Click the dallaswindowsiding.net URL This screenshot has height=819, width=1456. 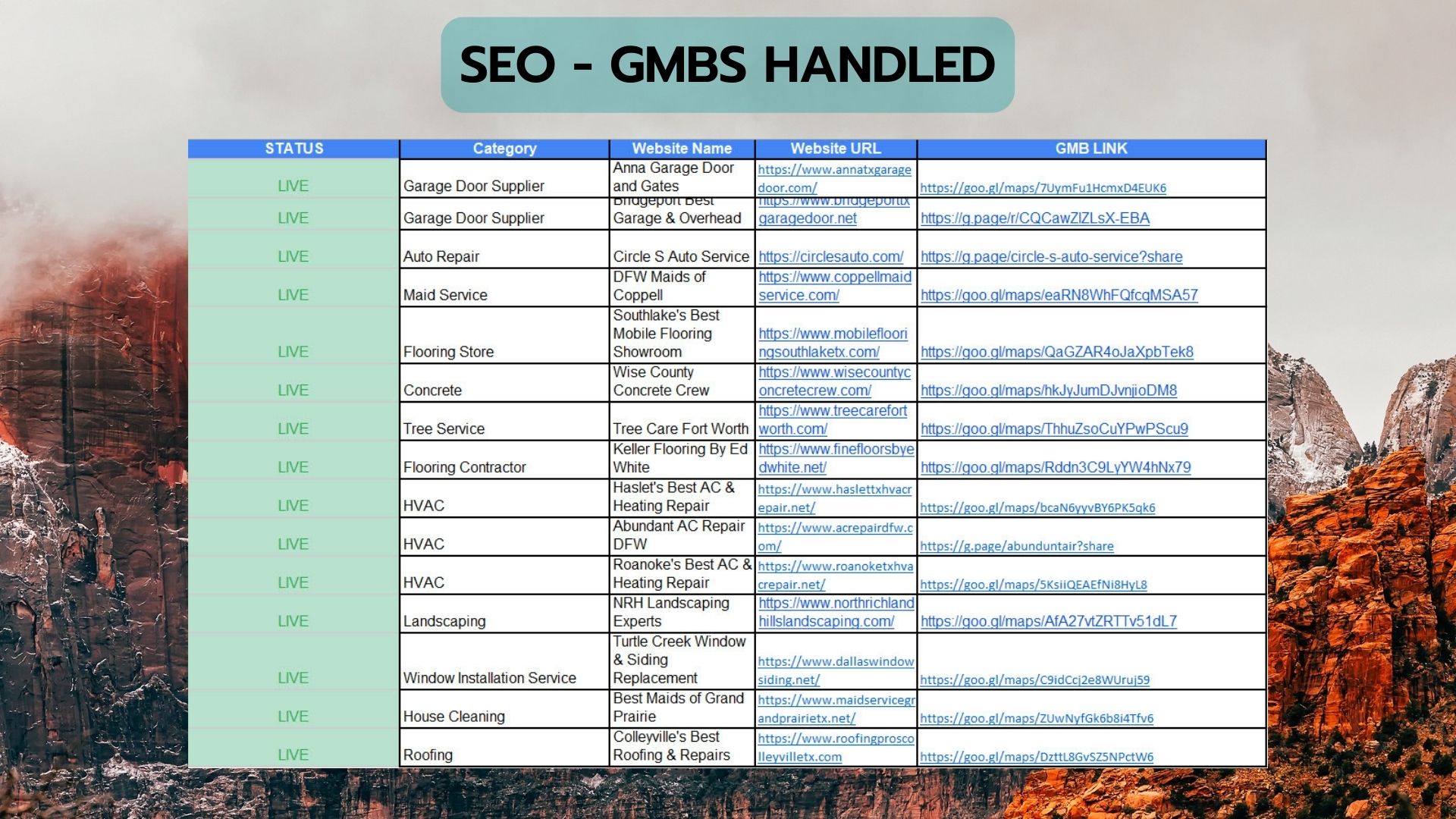836,662
